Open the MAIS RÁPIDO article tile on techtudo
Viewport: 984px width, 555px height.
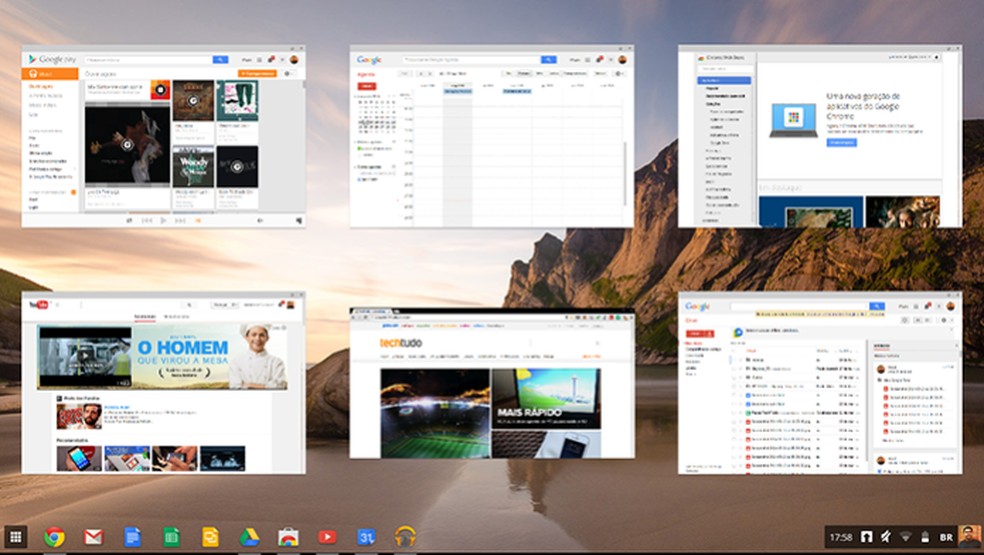tap(546, 399)
